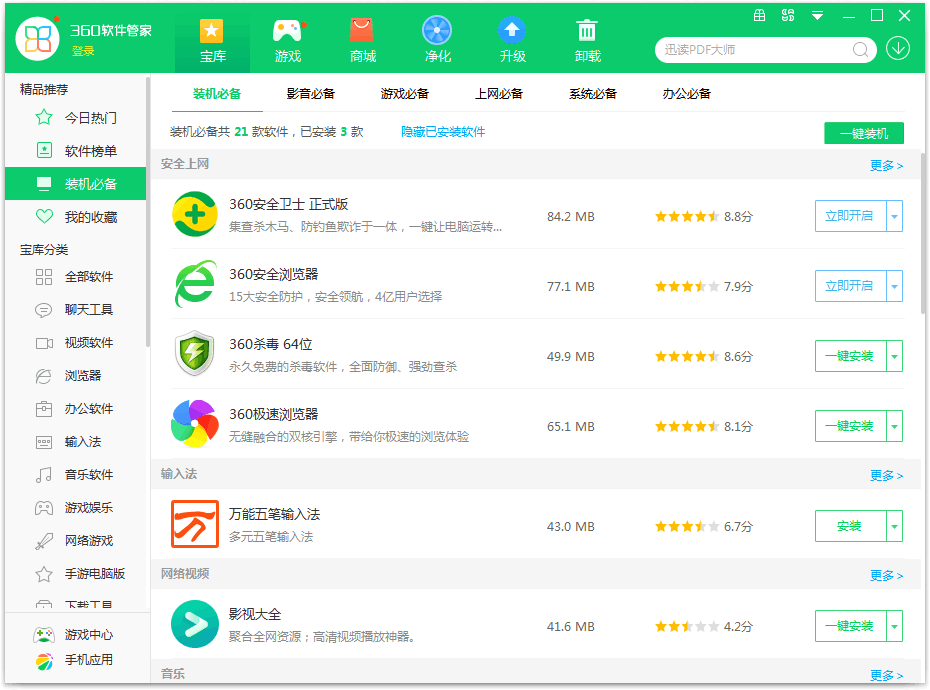Click the 360安全浏览器 app icon

click(195, 284)
